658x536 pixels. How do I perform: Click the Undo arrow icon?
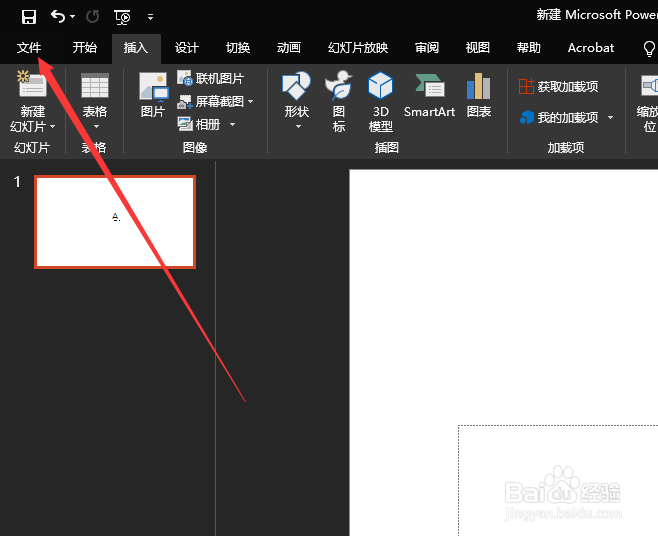(58, 16)
